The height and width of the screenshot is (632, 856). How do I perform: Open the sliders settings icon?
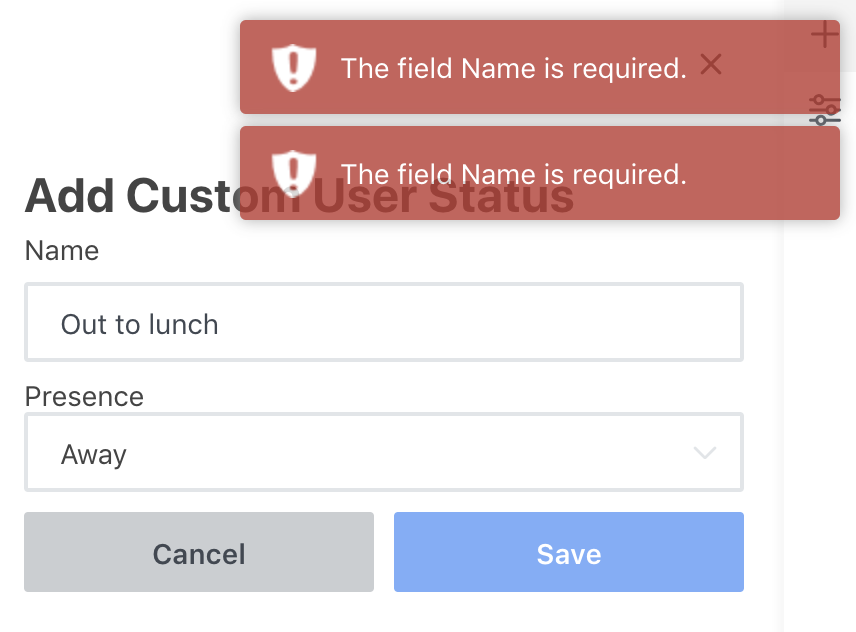point(825,110)
